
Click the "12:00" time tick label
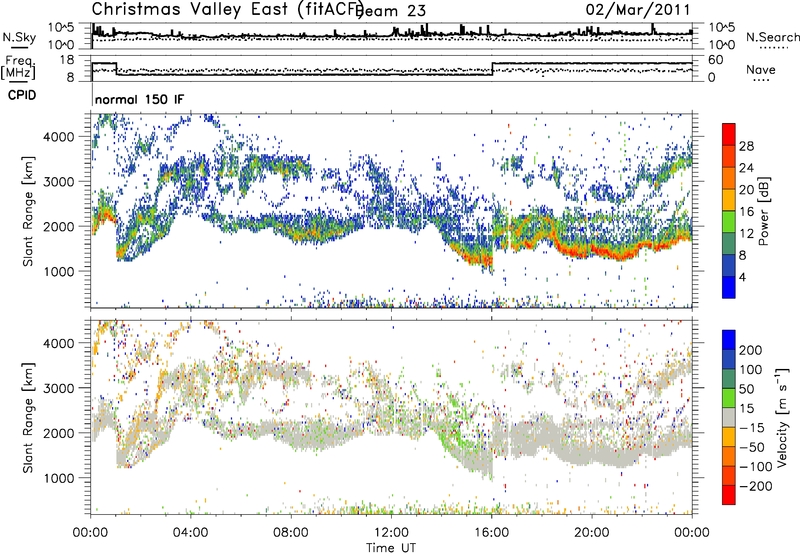(x=391, y=533)
